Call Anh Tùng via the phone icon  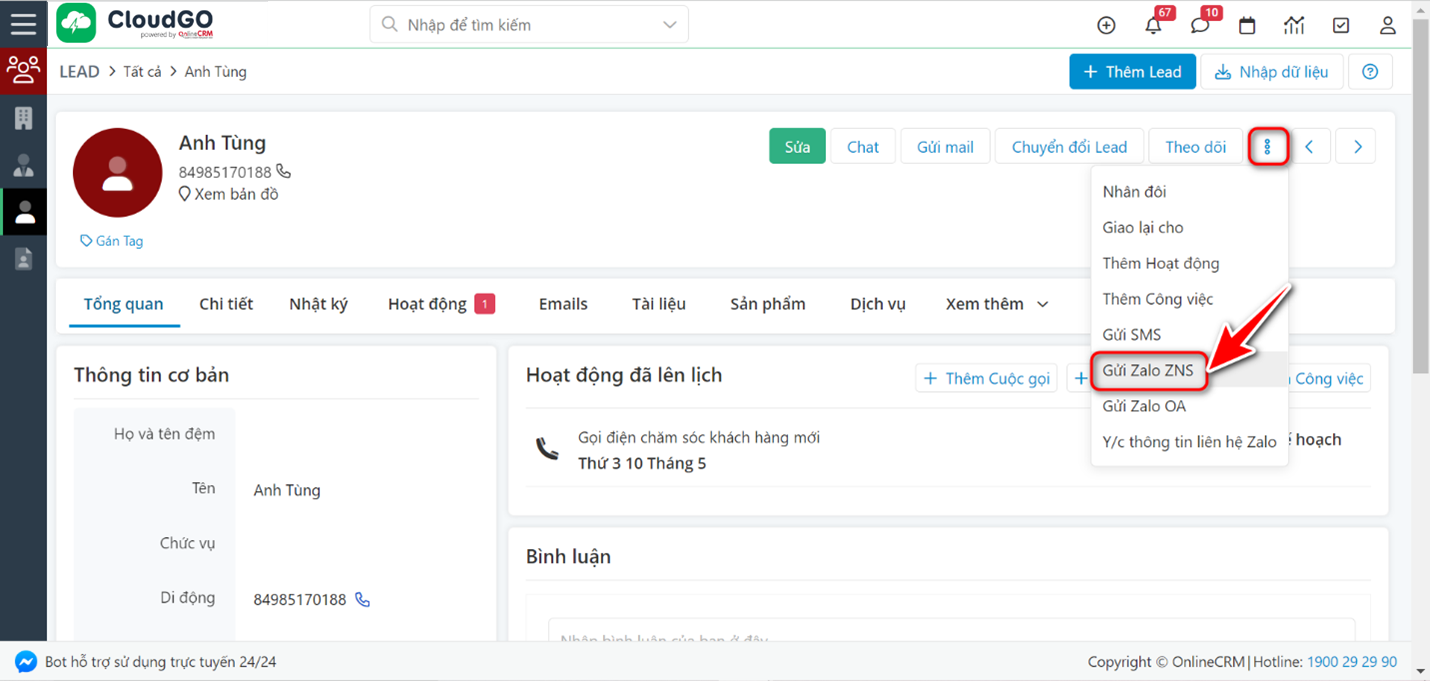click(283, 171)
